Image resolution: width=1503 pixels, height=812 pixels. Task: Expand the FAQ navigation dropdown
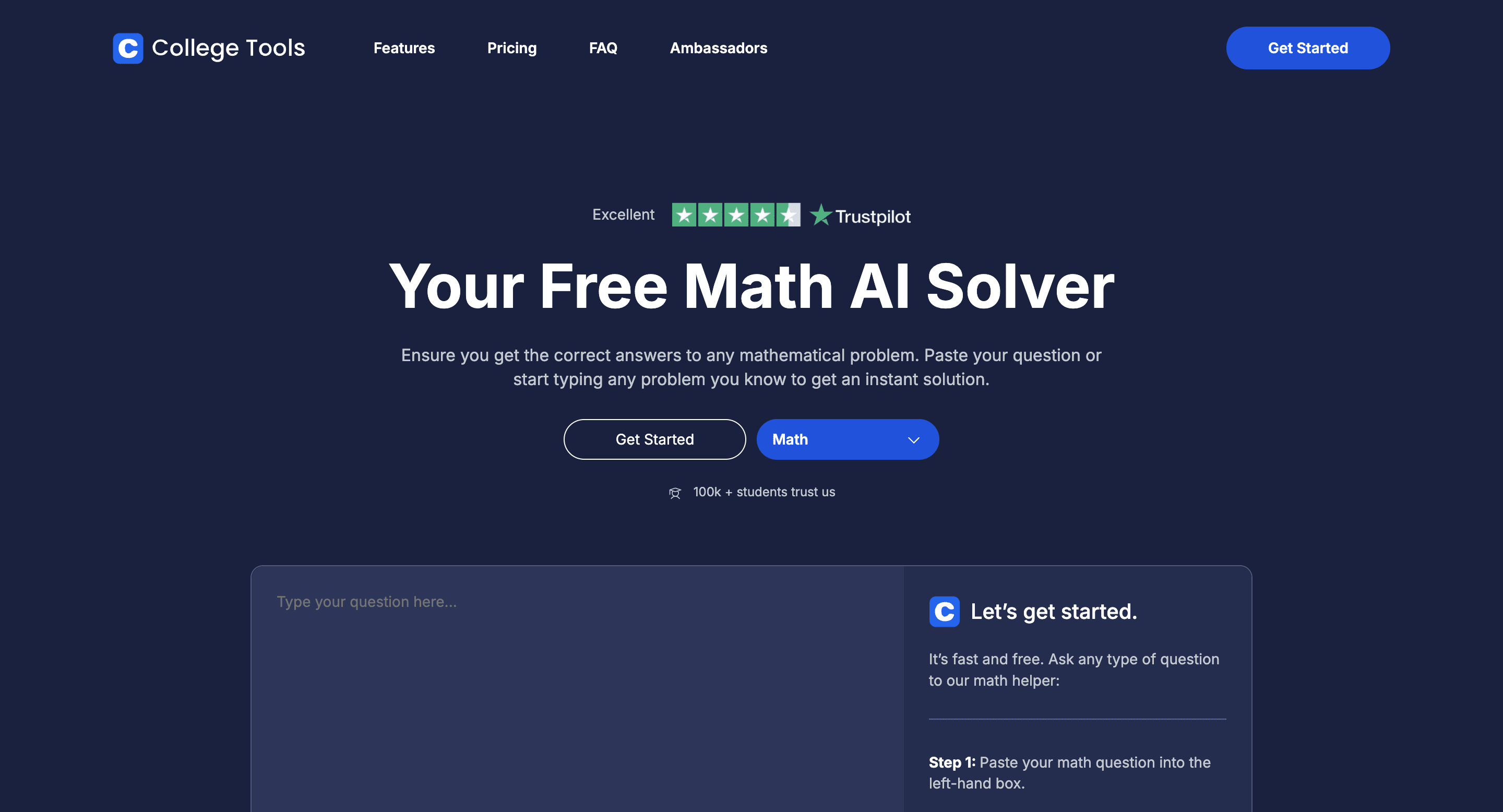[x=603, y=48]
